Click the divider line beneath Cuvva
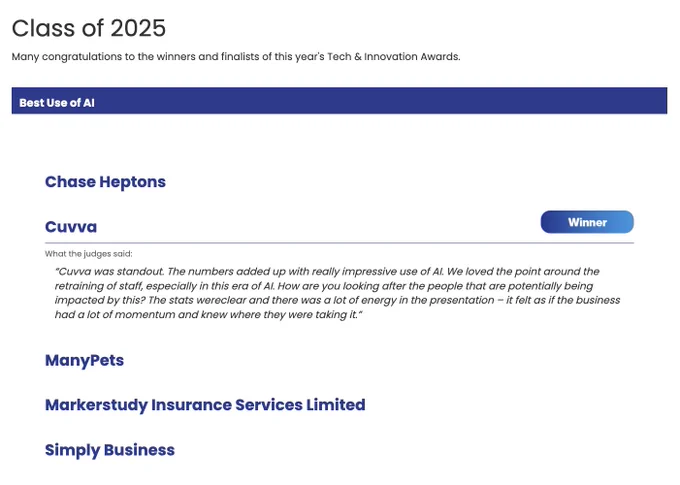Viewport: 680px width, 485px height. click(x=339, y=243)
